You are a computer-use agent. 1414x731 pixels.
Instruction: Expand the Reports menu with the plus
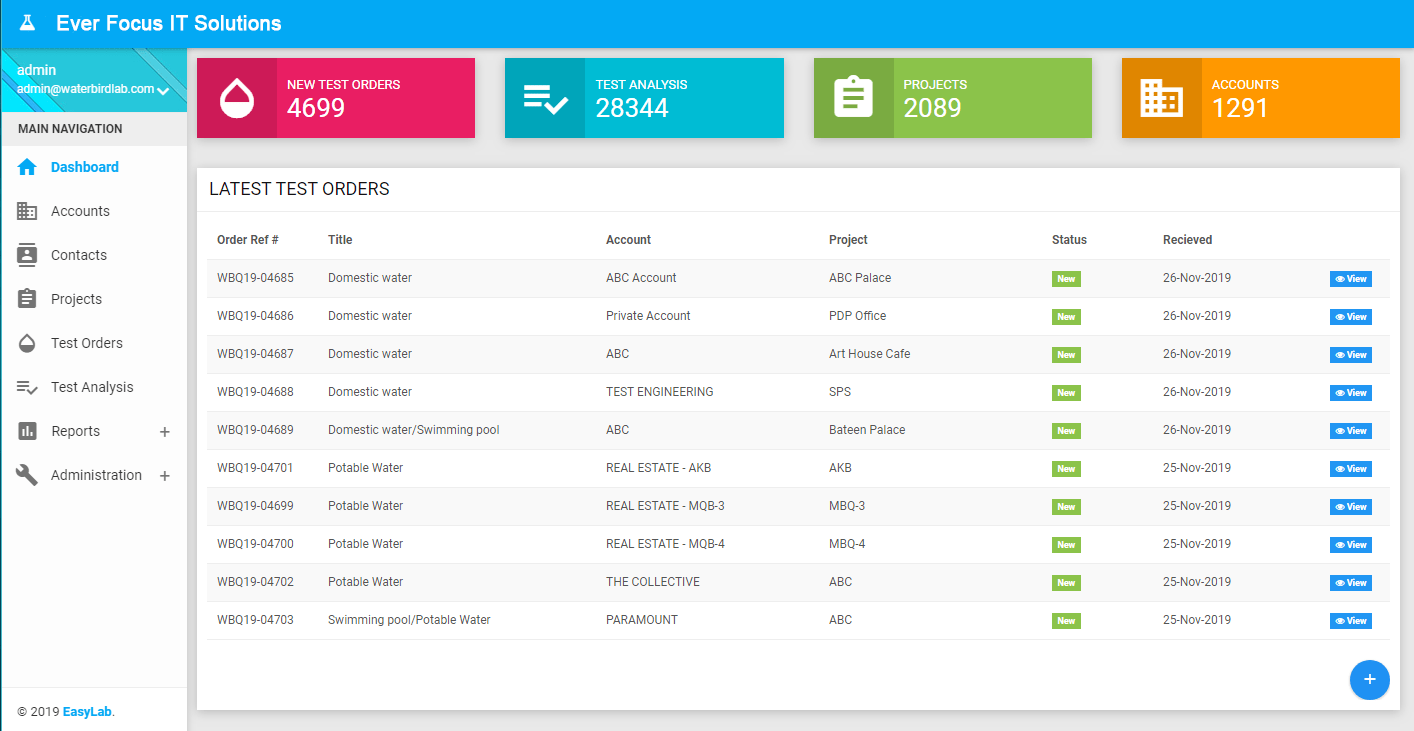[164, 432]
